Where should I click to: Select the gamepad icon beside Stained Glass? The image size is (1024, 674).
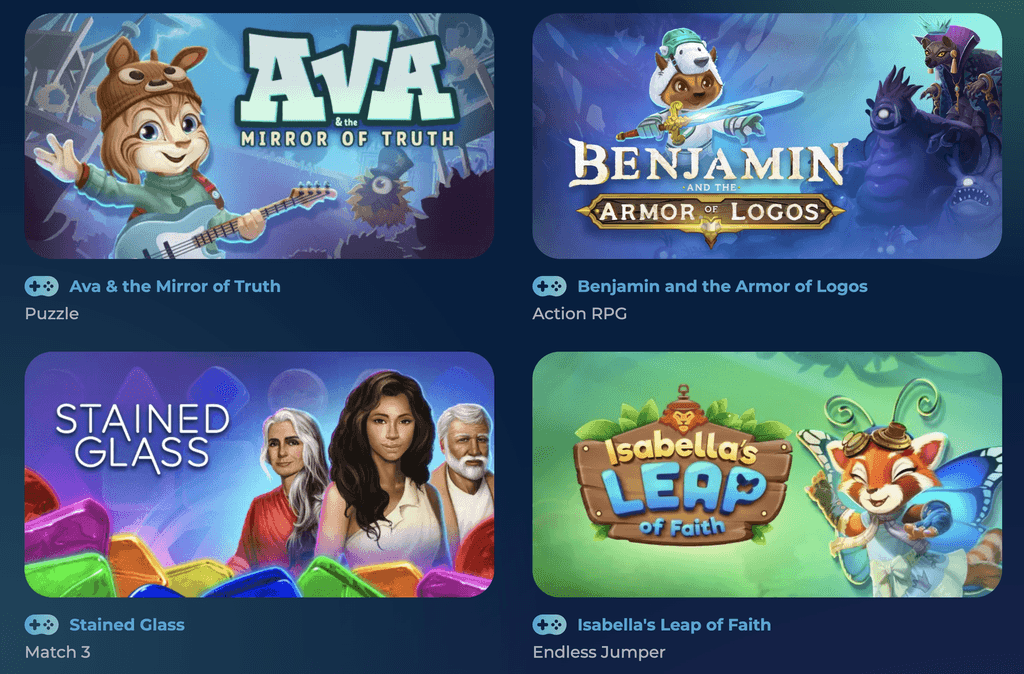[42, 624]
